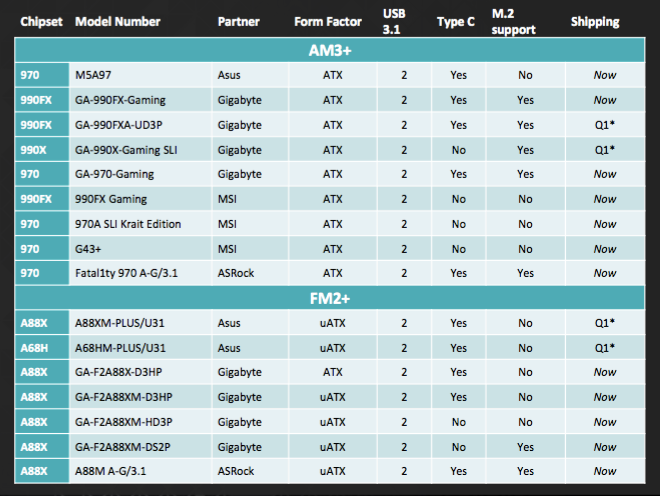Image resolution: width=660 pixels, height=496 pixels.
Task: Click the Form Factor column header
Action: pos(328,22)
